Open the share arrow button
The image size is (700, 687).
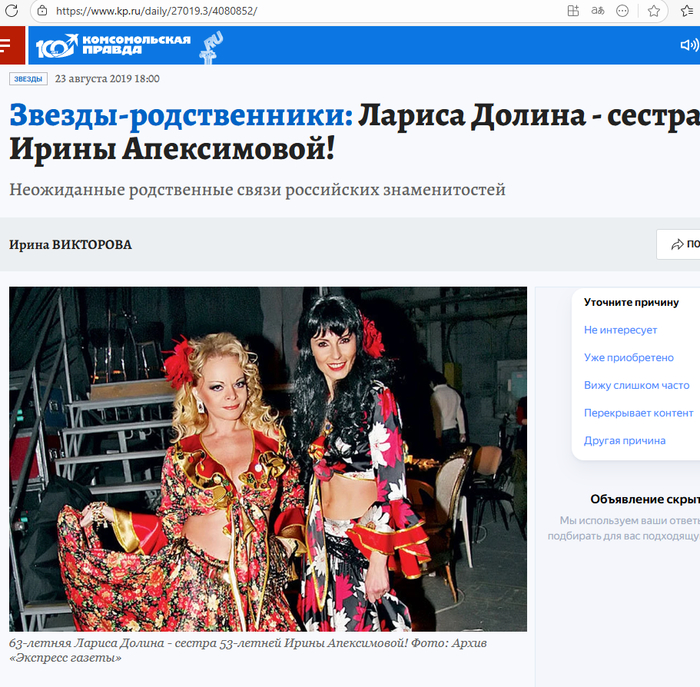coord(678,244)
